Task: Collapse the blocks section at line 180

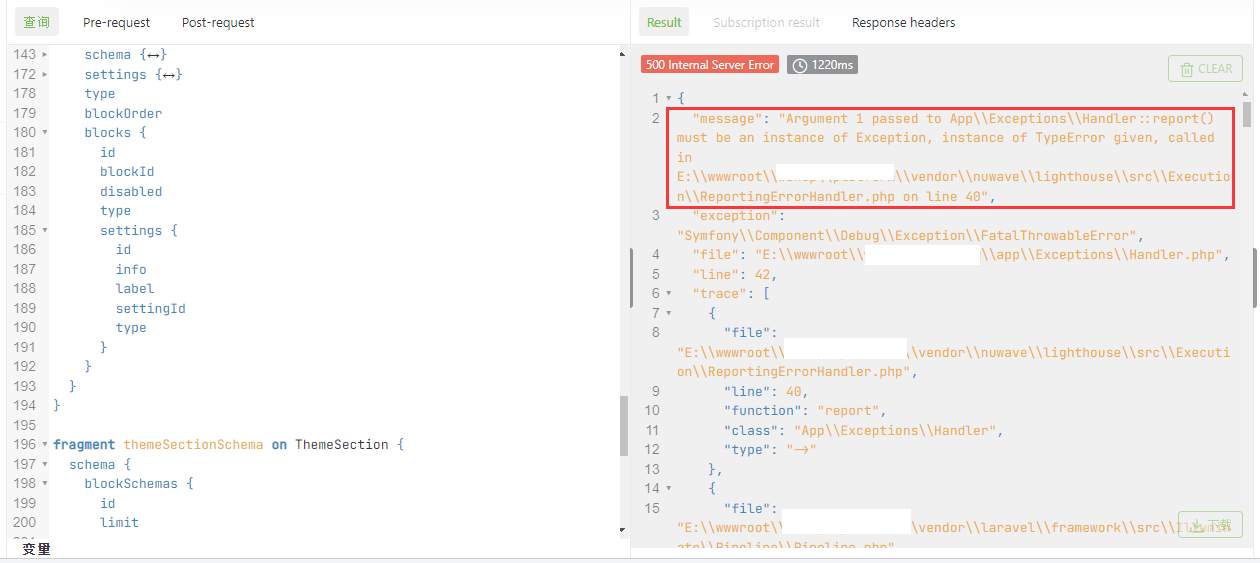Action: (x=44, y=133)
